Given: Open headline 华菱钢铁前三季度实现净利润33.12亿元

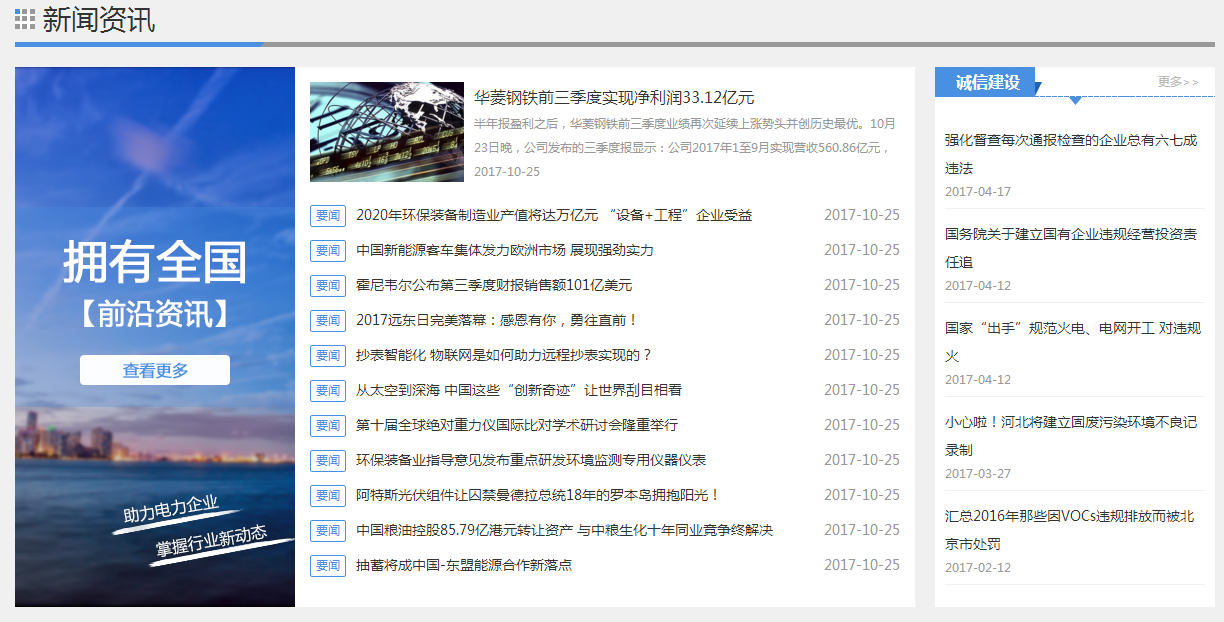Looking at the screenshot, I should click(x=613, y=97).
